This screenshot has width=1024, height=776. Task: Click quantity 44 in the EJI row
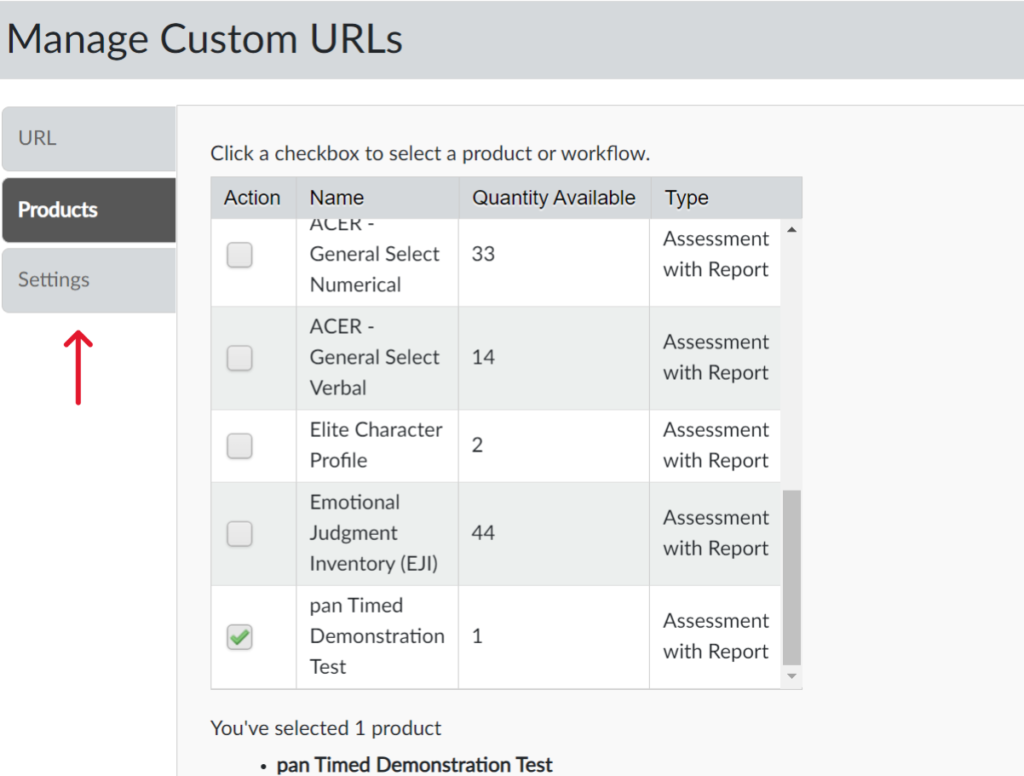click(x=483, y=533)
